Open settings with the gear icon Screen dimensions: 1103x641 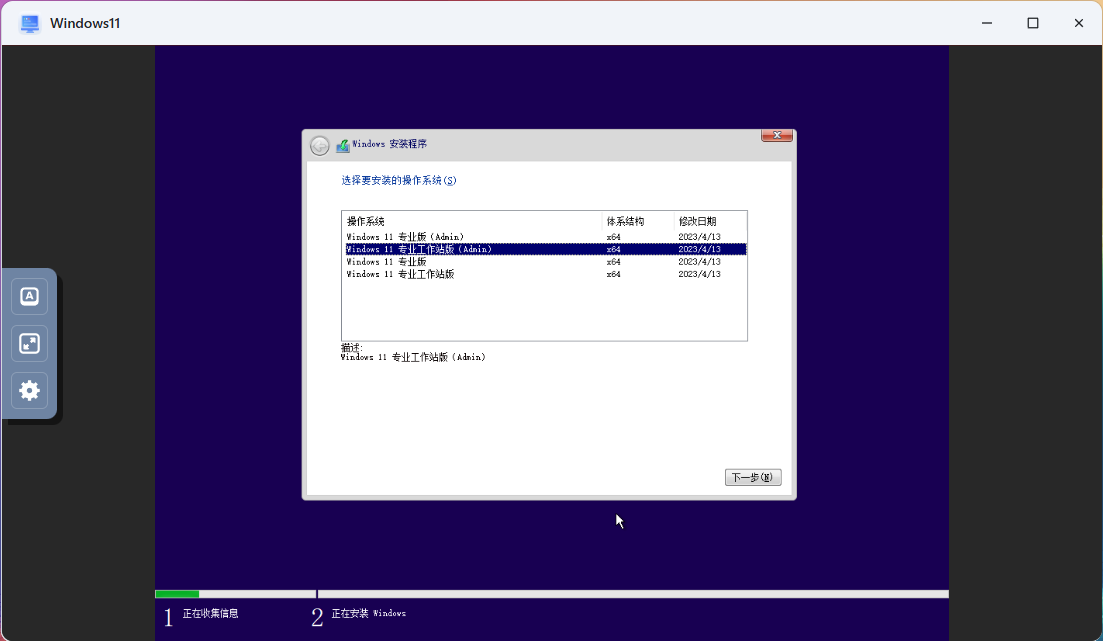point(30,391)
